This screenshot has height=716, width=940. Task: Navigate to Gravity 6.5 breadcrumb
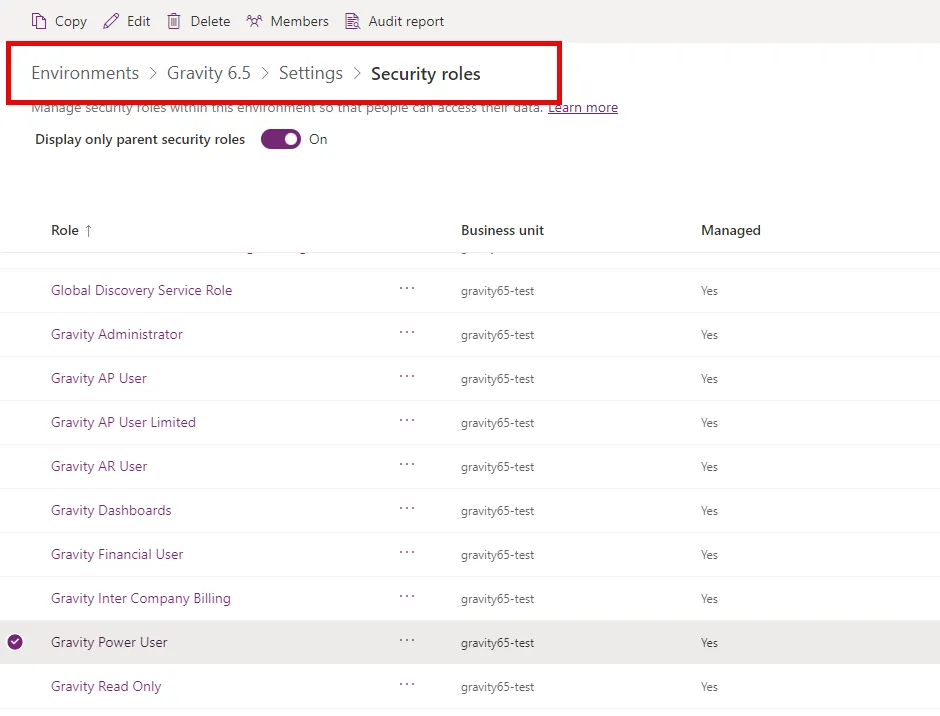(x=209, y=73)
